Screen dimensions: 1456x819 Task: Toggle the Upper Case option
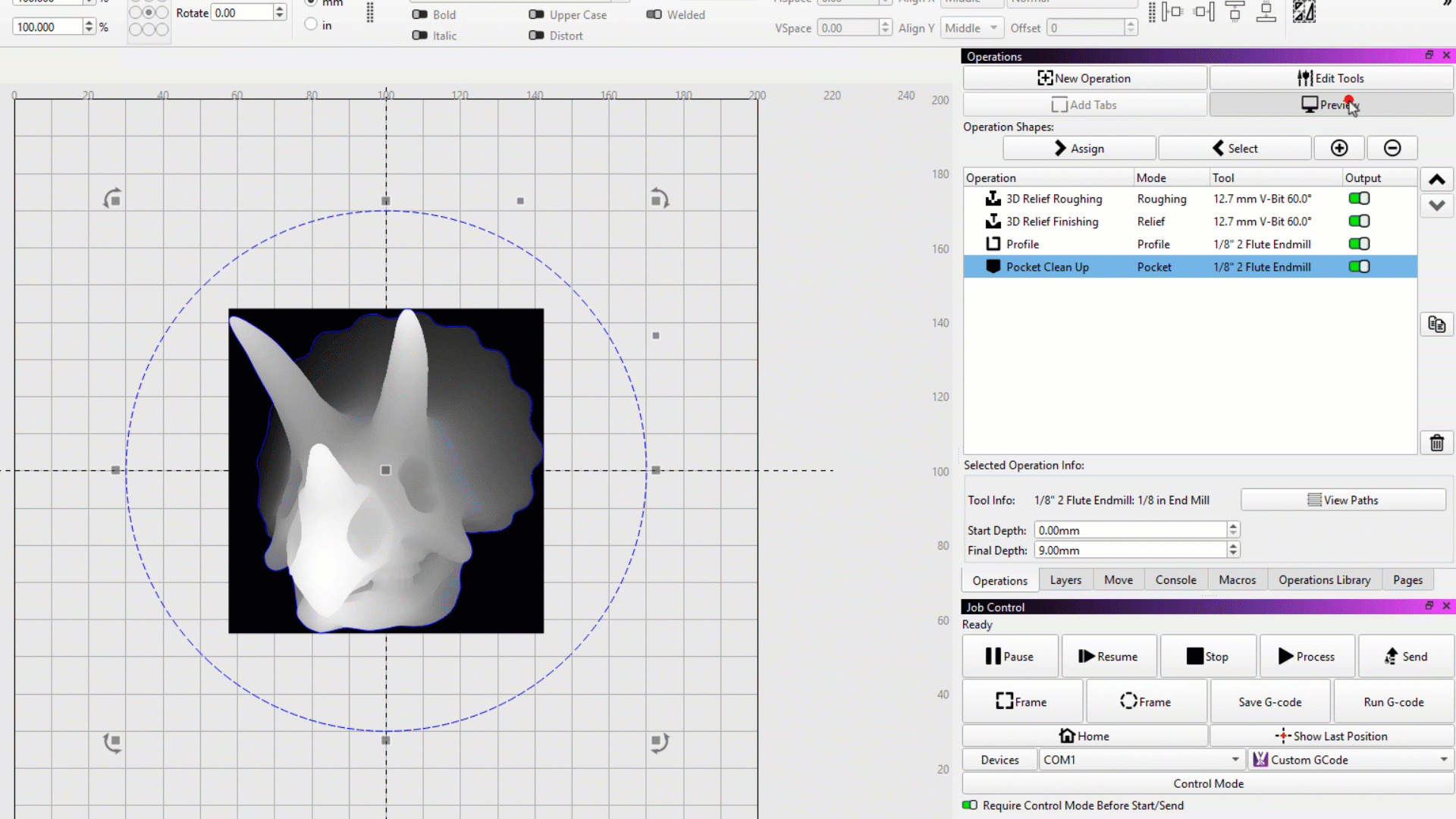tap(536, 14)
